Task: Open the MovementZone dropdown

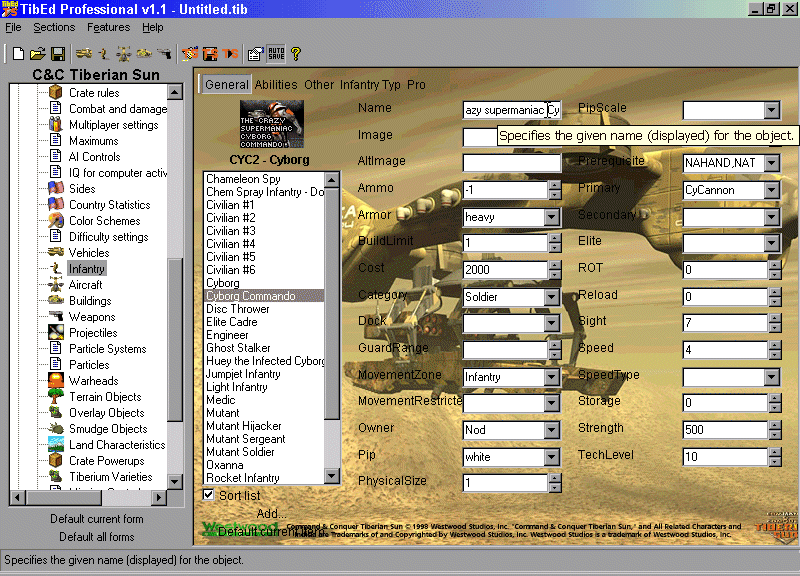Action: [551, 377]
